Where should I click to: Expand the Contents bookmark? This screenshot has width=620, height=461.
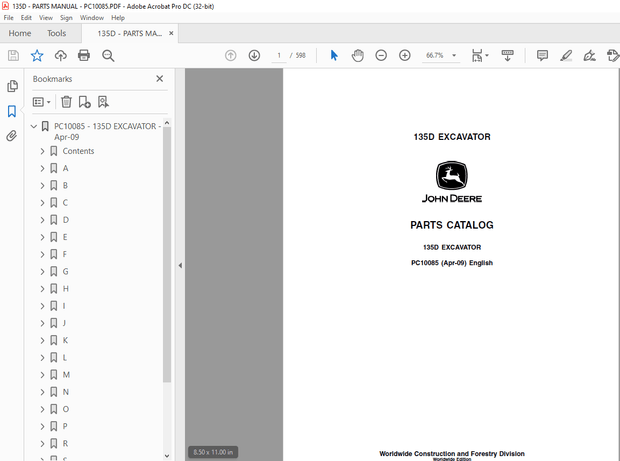[x=42, y=151]
